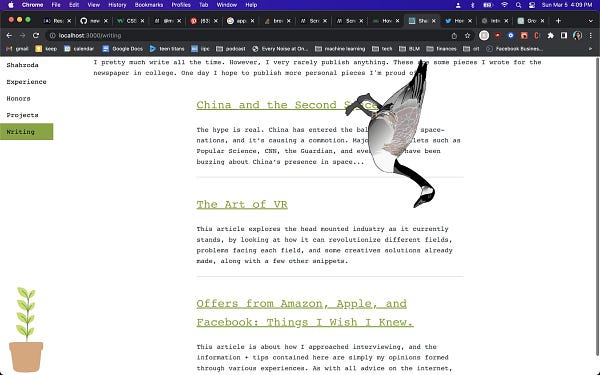600x375 pixels.
Task: Expand the machine learning bookmarks folder
Action: (340, 49)
